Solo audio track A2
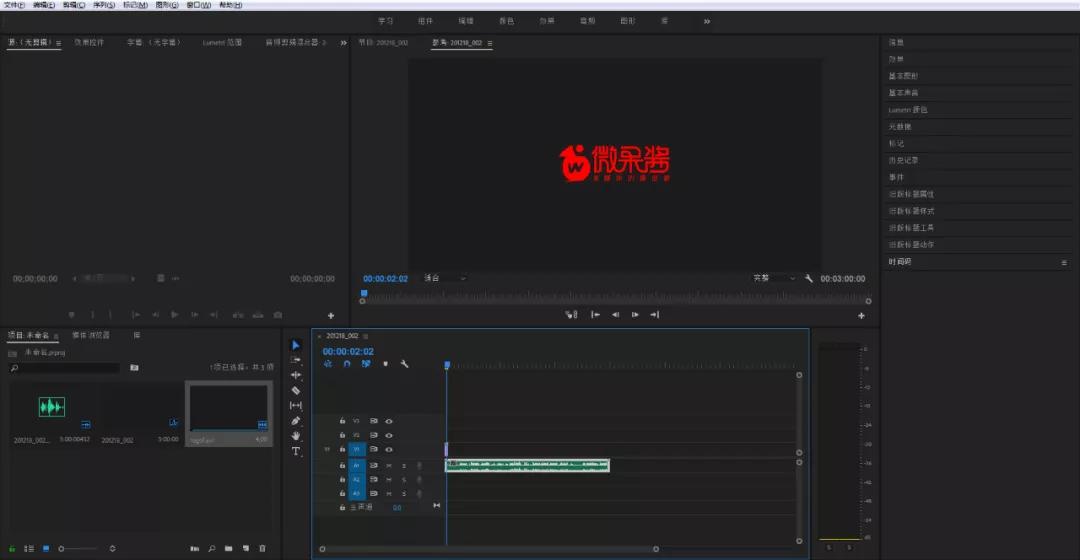The image size is (1080, 560). coord(404,479)
